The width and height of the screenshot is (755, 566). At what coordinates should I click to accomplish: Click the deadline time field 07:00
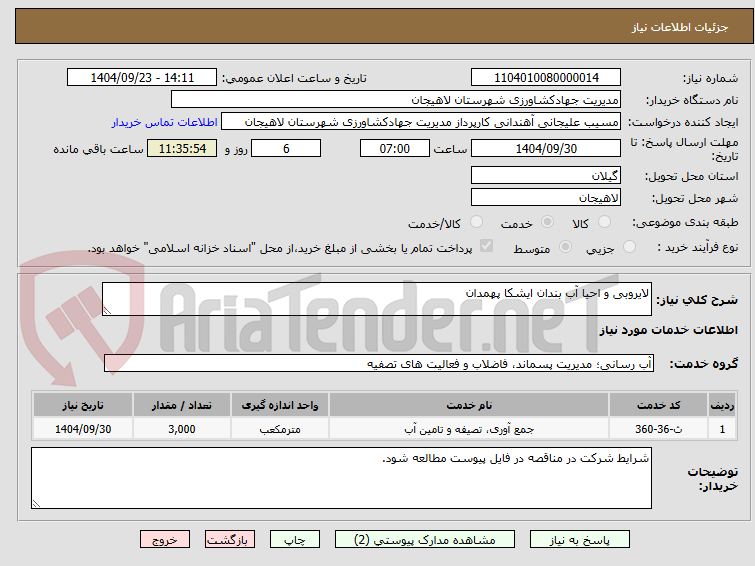click(394, 148)
